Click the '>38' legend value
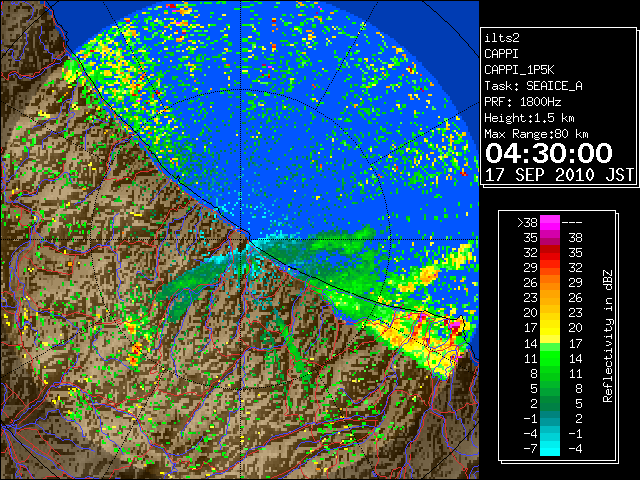 tap(527, 223)
